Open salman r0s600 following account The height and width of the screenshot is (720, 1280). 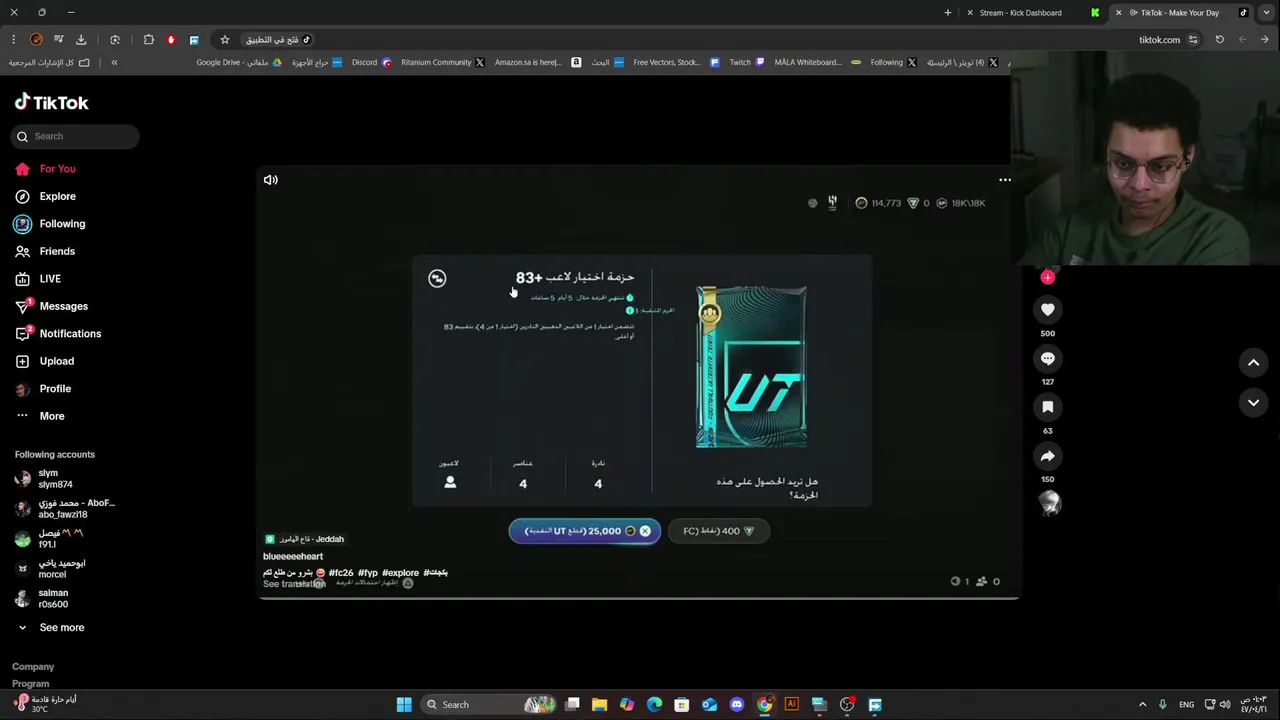pyautogui.click(x=42, y=599)
